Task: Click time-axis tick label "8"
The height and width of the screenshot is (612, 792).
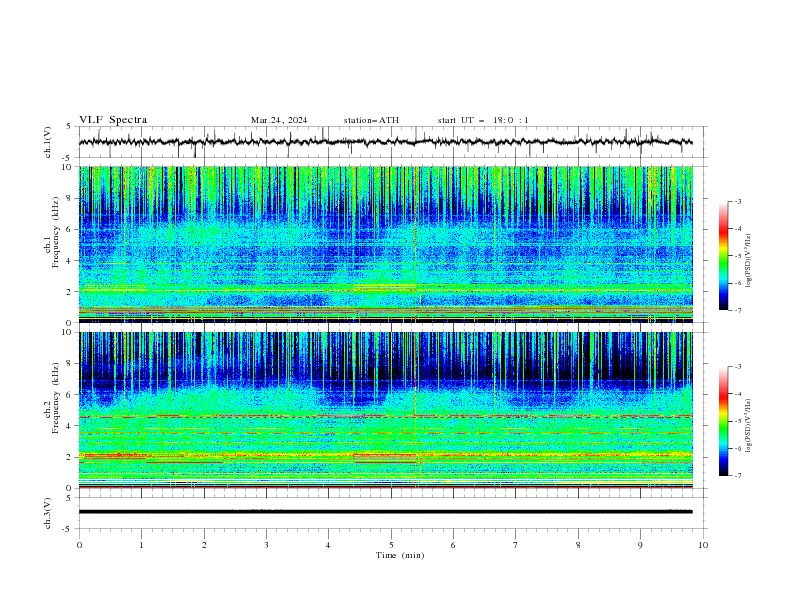Action: [x=578, y=545]
